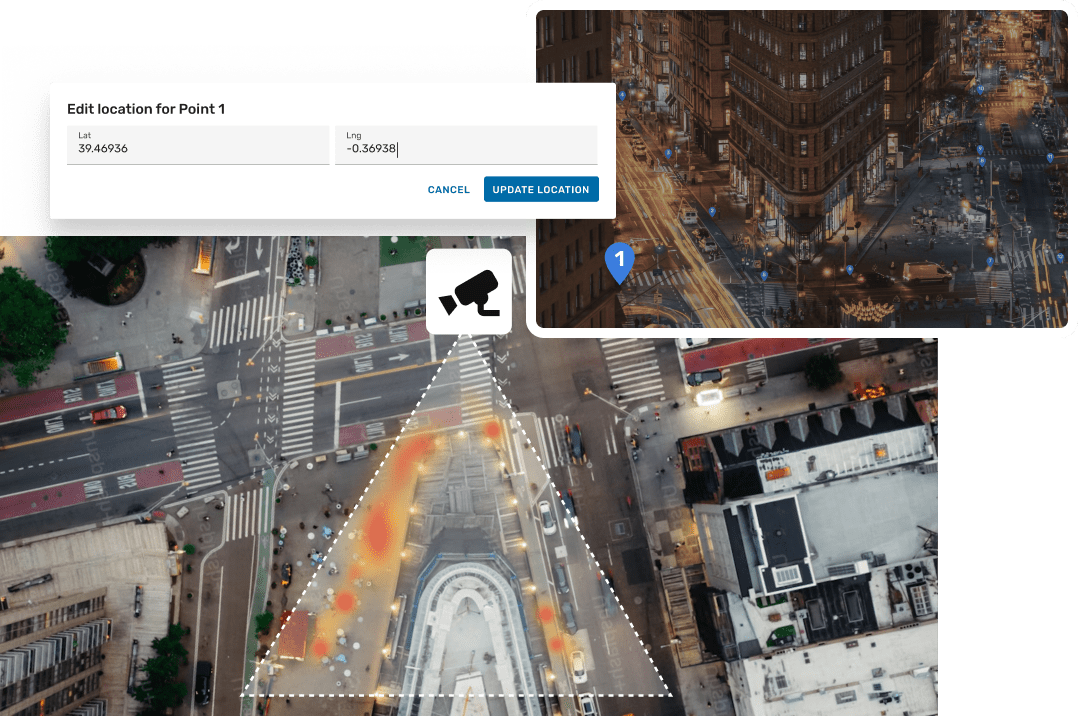
Task: Click map marker 4 near the top left street
Action: [x=621, y=96]
